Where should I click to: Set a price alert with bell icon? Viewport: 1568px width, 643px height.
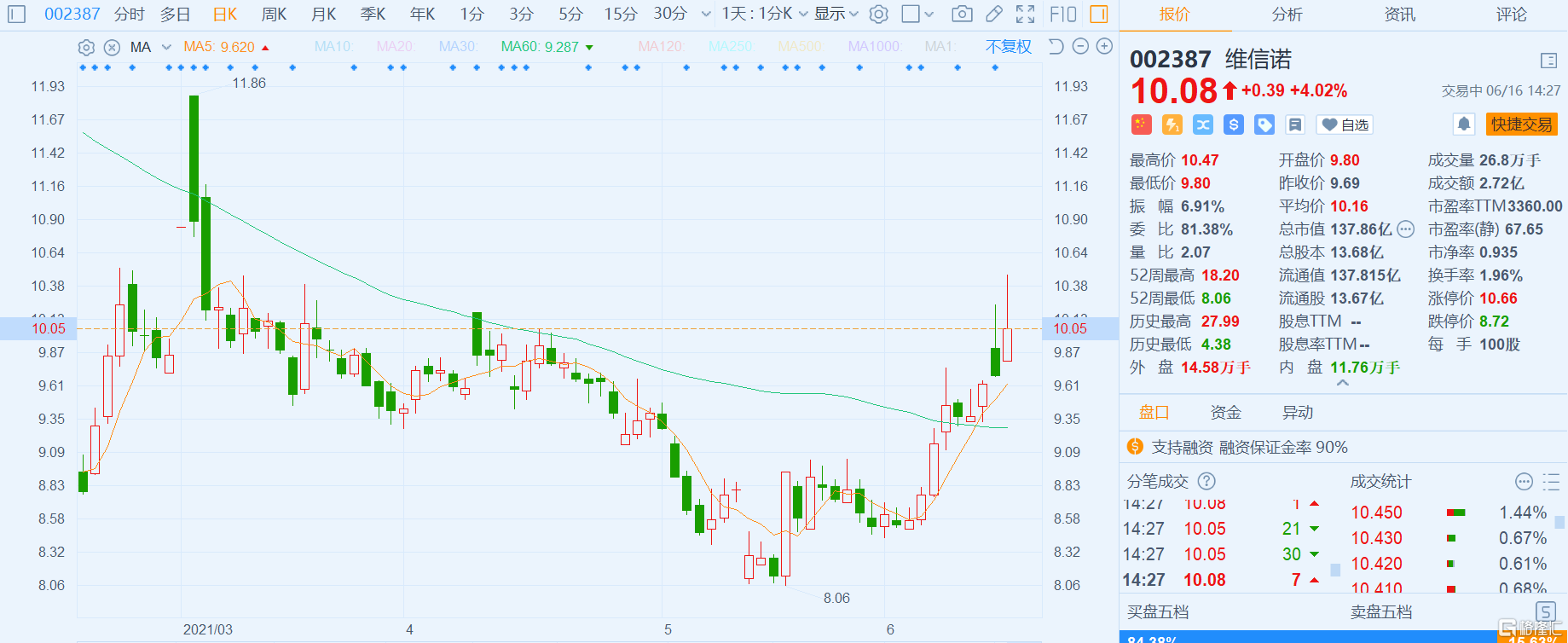(1464, 125)
